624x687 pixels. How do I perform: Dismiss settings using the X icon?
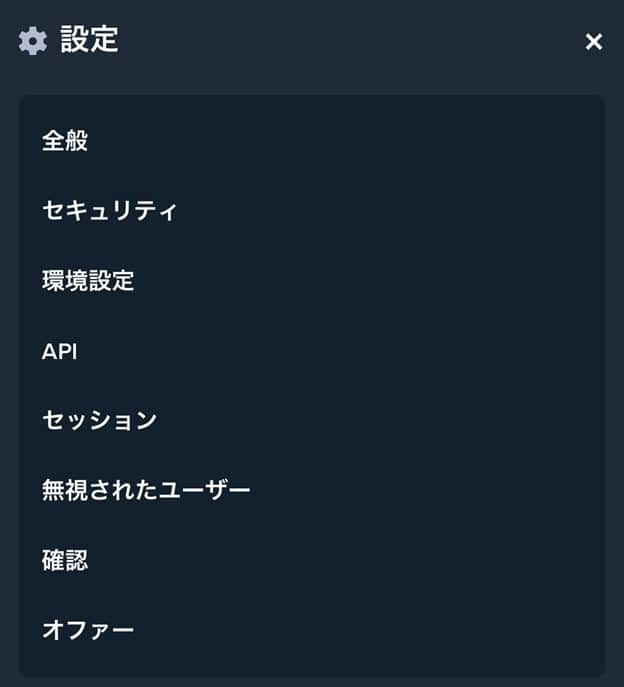pyautogui.click(x=594, y=41)
